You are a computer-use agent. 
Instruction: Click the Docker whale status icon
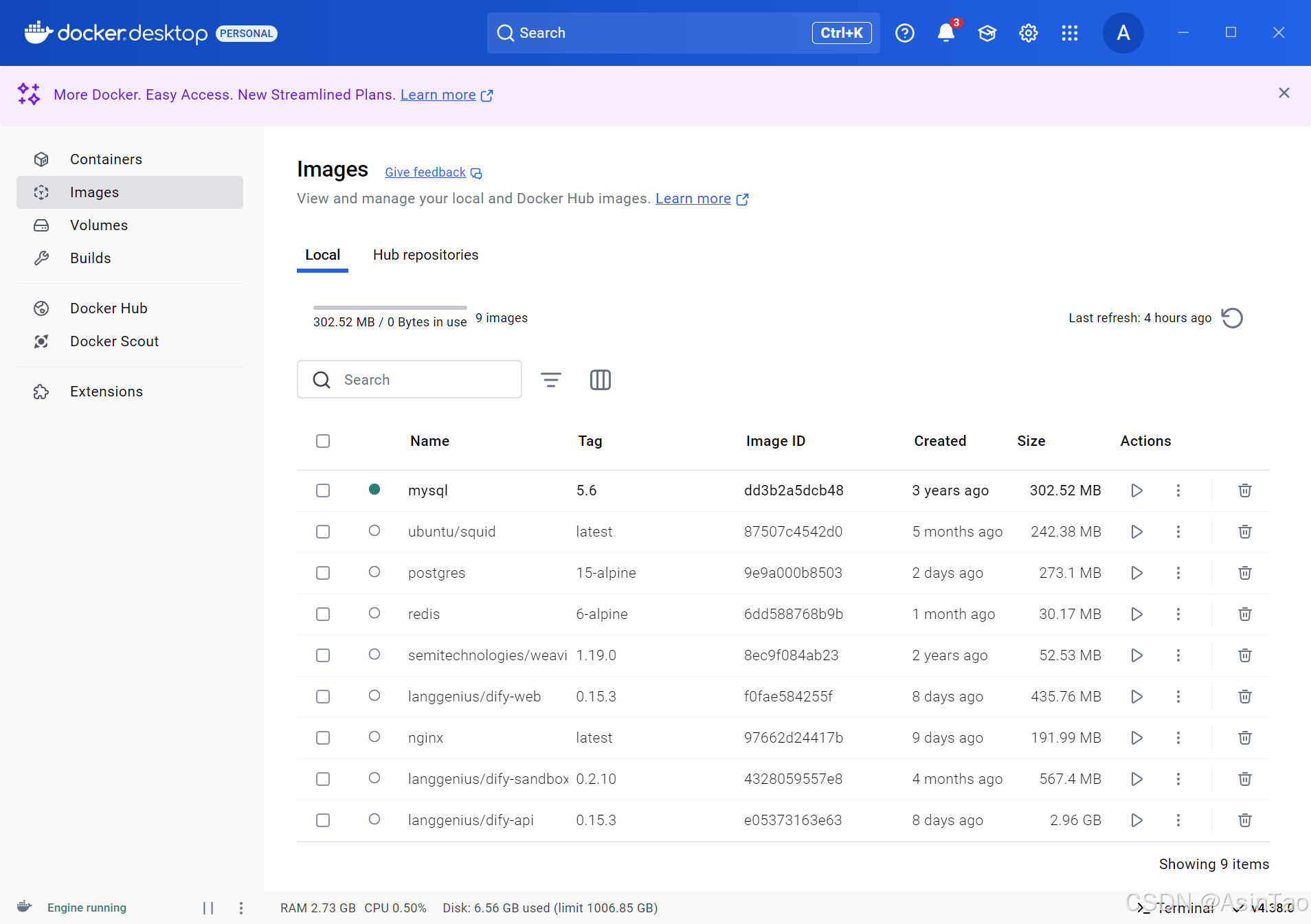pos(25,907)
